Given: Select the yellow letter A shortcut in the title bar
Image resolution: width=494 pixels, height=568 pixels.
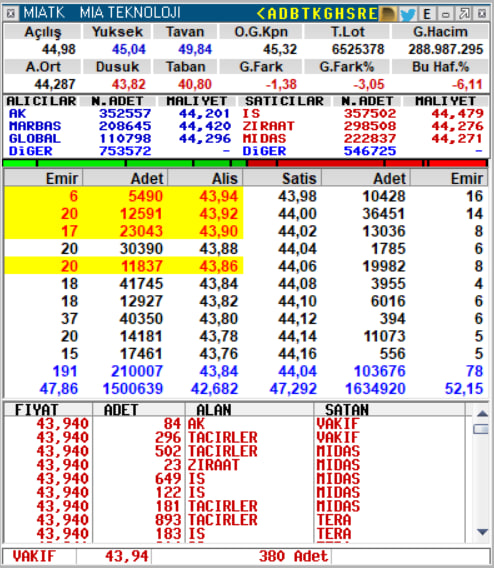Looking at the screenshot, I should 272,14.
